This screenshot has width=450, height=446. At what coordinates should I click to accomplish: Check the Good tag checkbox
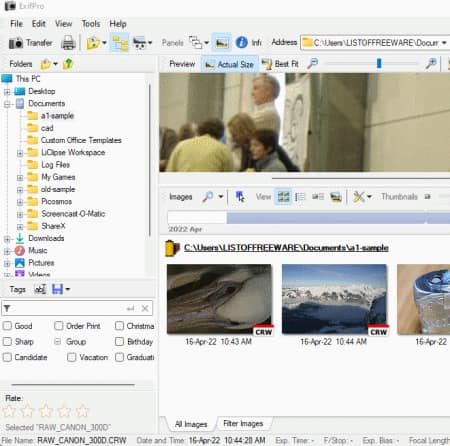[x=7, y=326]
